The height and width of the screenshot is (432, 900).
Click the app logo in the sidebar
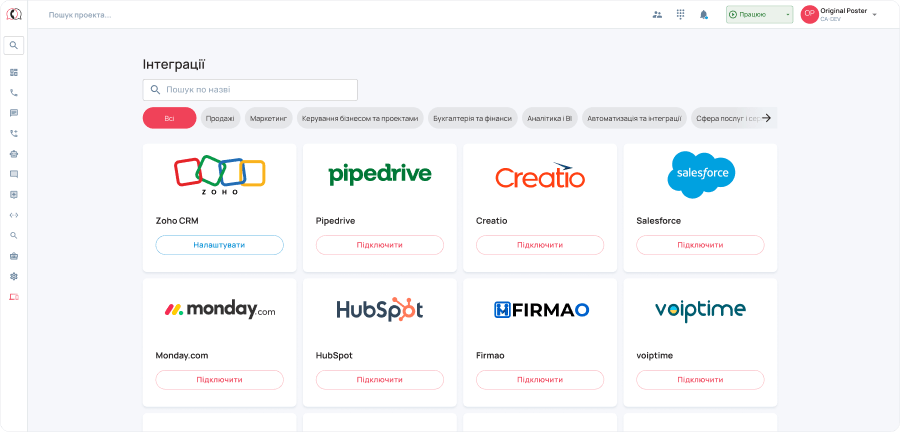tap(14, 14)
